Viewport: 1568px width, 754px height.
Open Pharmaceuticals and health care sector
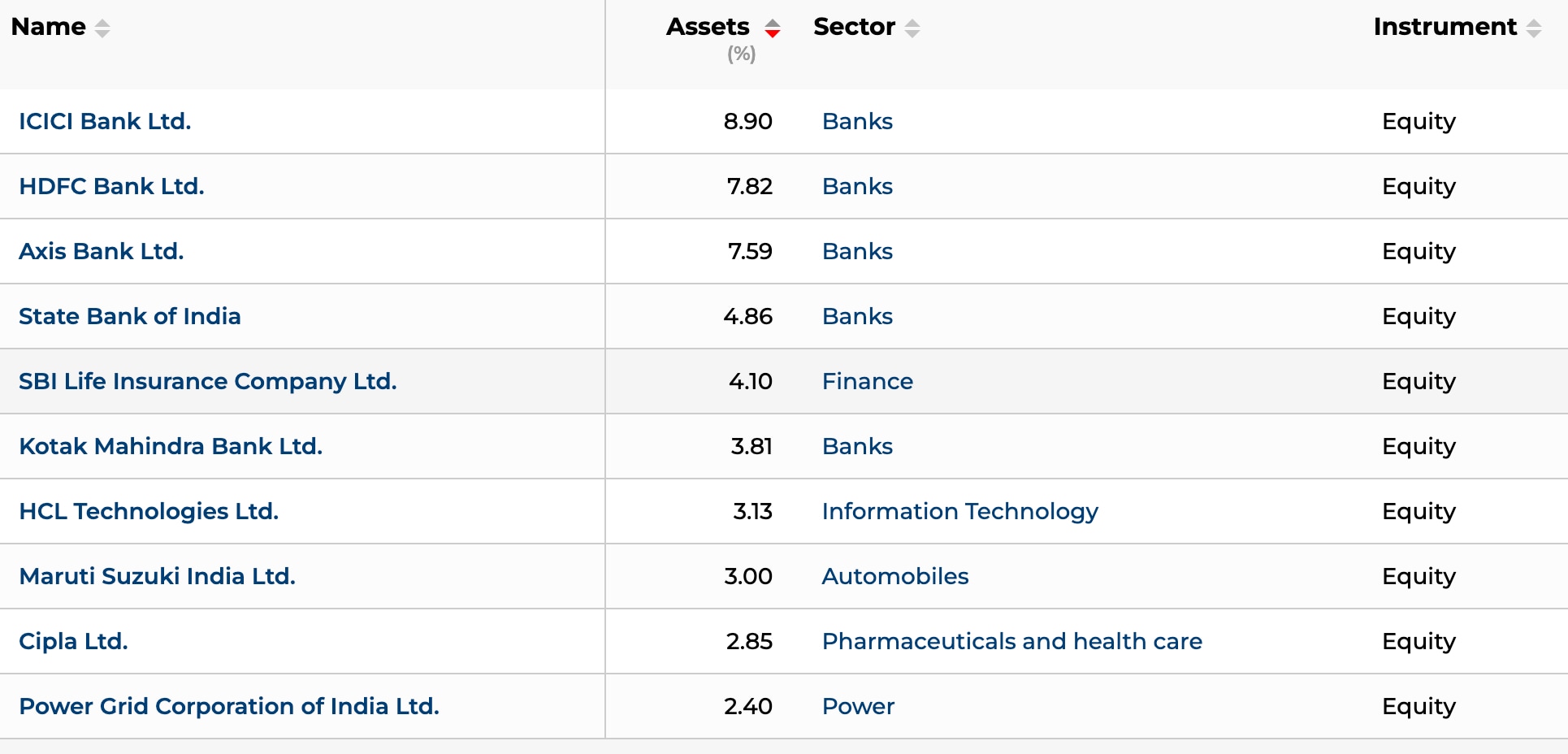[x=1011, y=641]
